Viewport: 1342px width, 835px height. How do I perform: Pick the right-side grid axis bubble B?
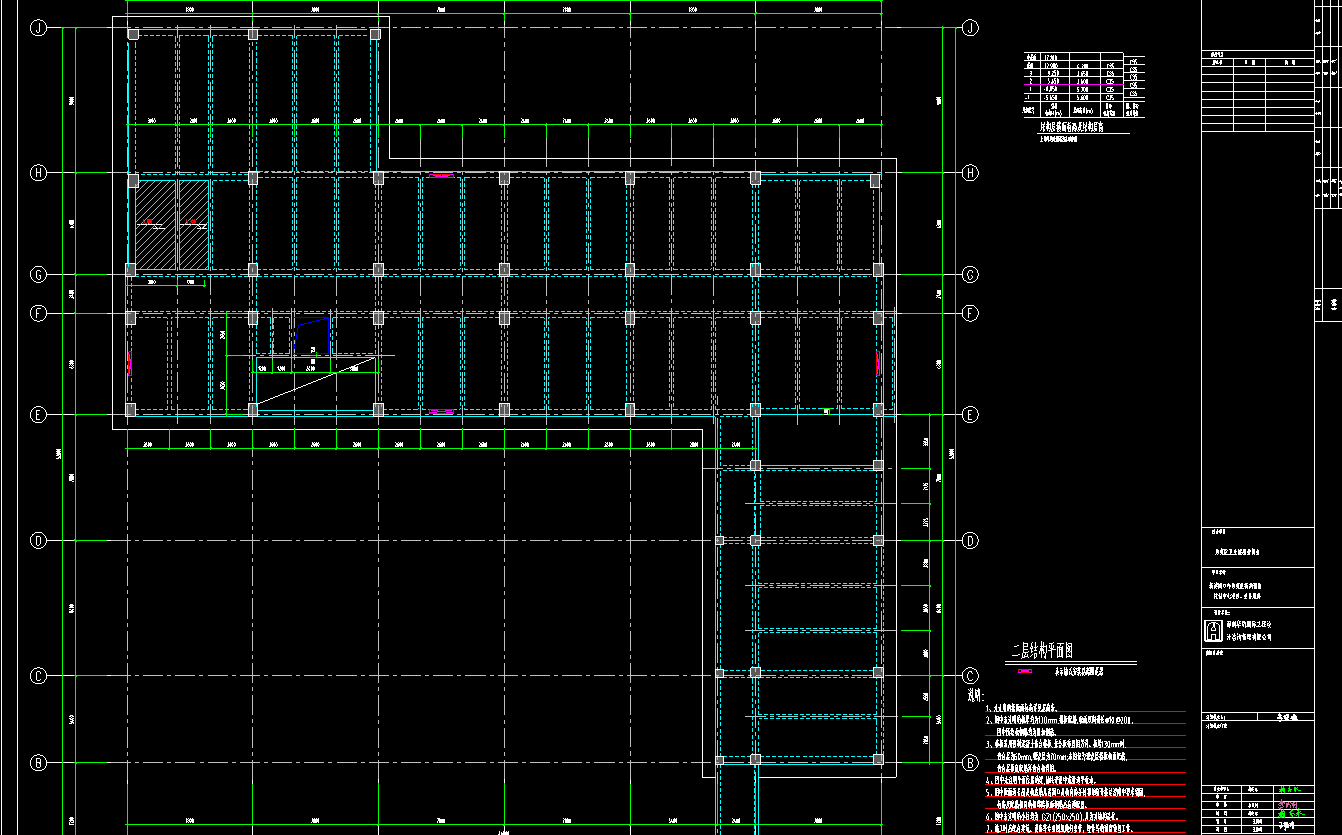pos(970,763)
